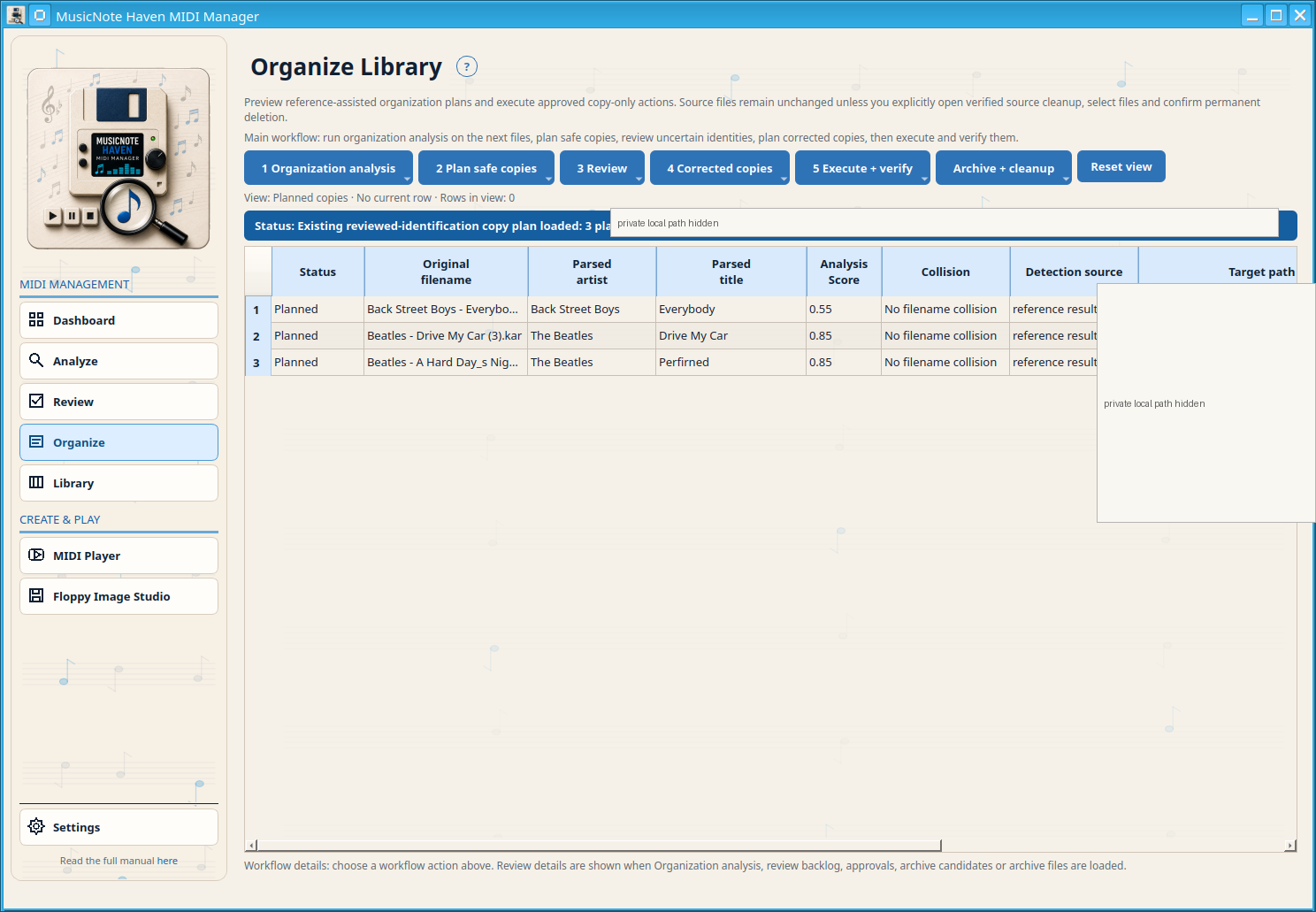Select row header number 2
The image size is (1316, 912).
click(x=257, y=336)
